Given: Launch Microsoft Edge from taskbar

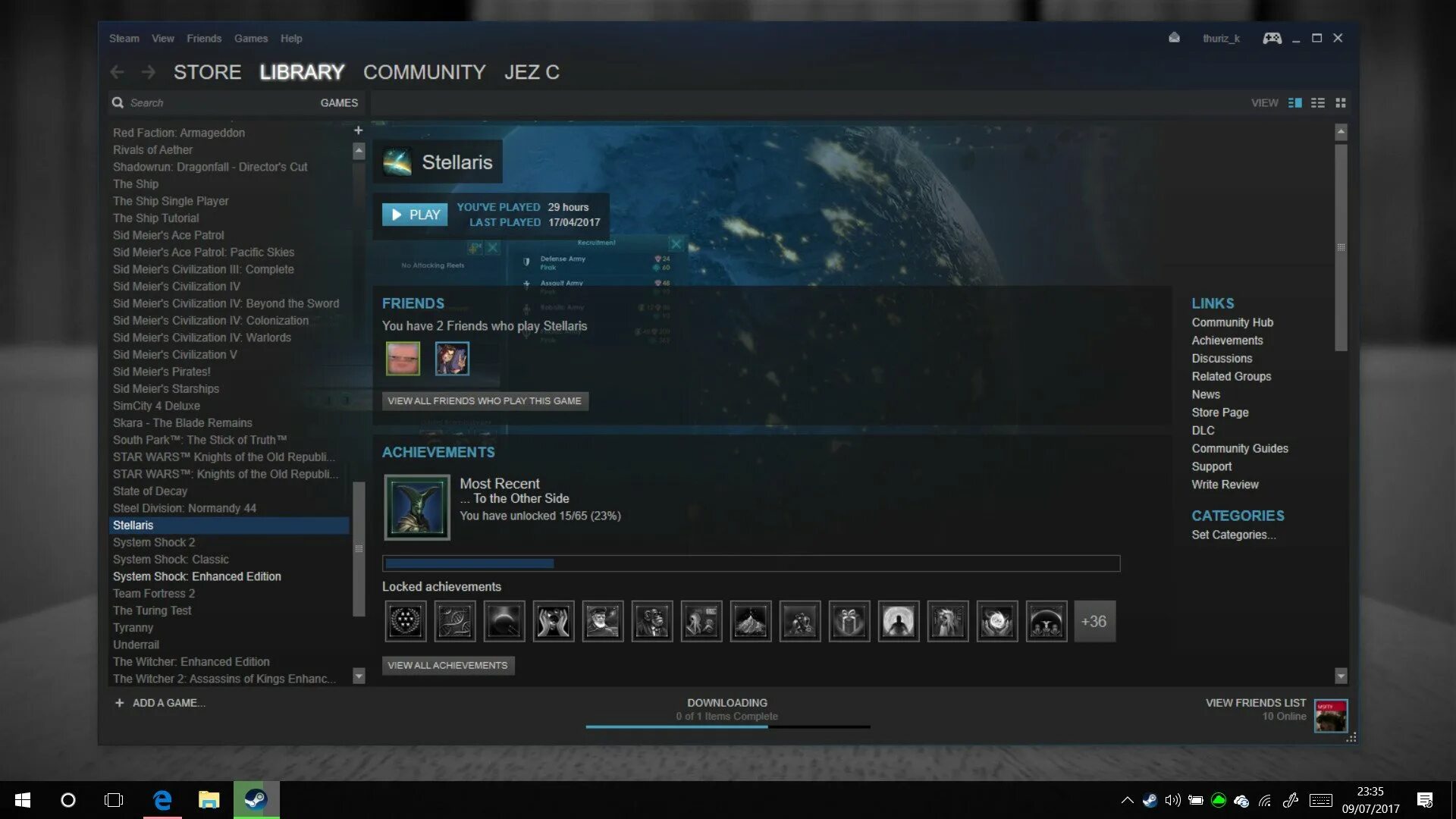Looking at the screenshot, I should pos(162,800).
